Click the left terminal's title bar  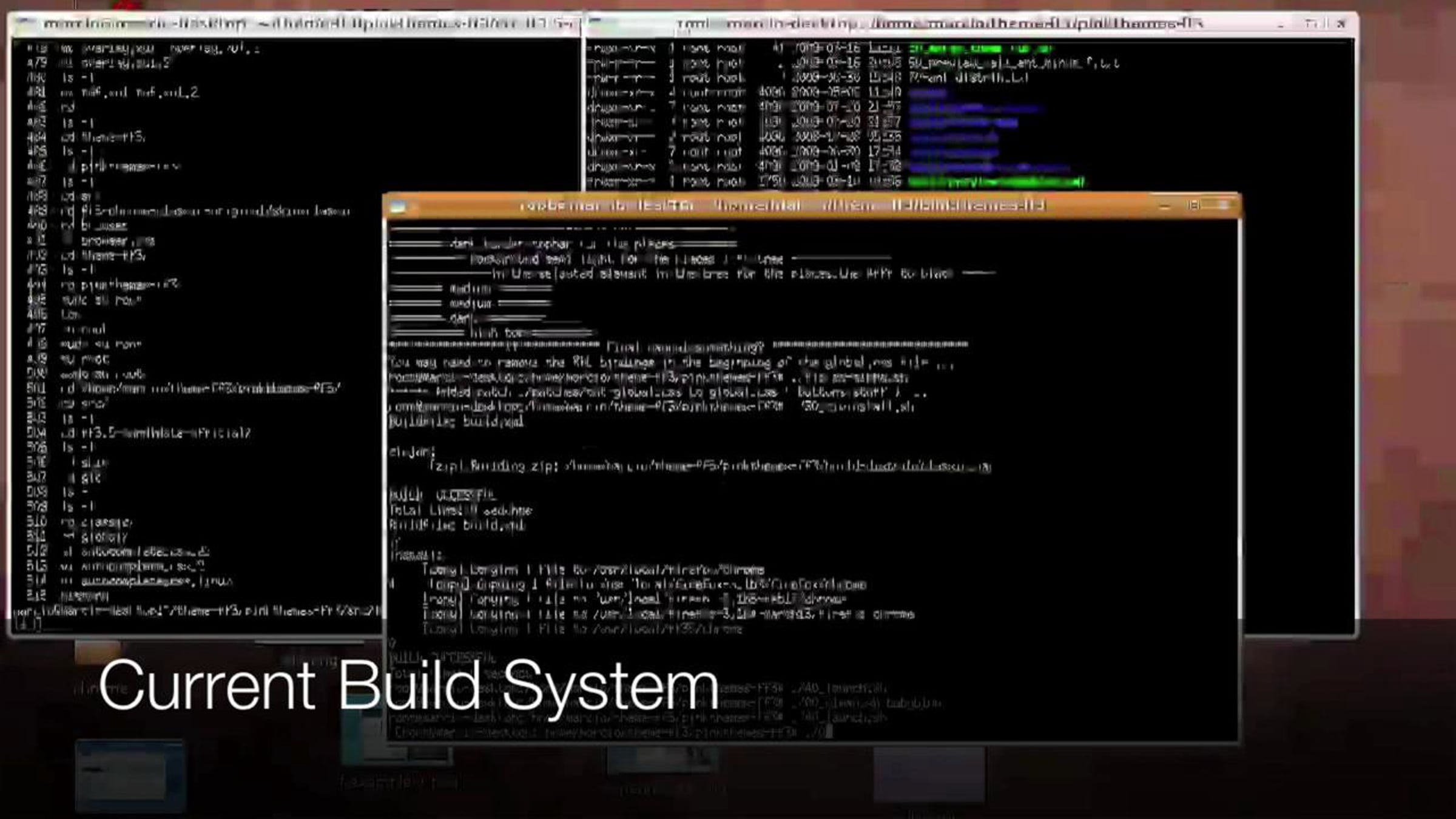click(x=303, y=24)
